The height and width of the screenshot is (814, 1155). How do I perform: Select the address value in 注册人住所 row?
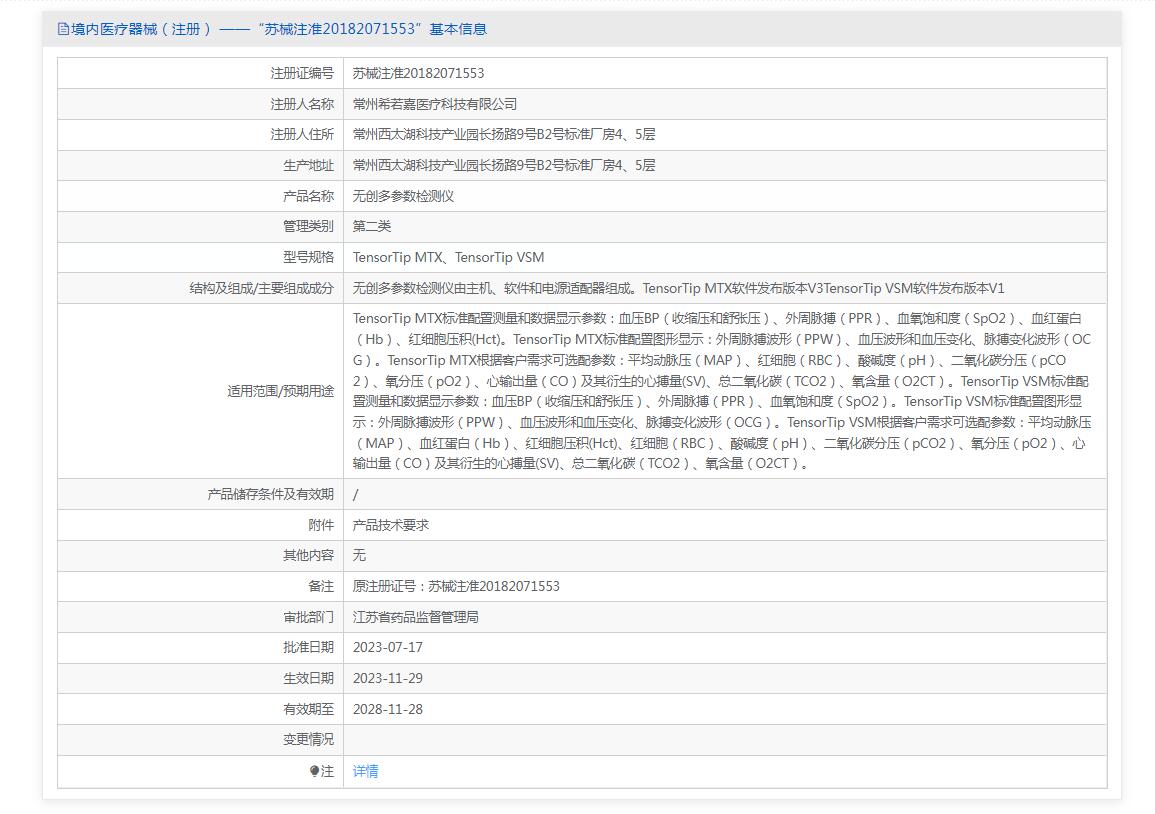(x=504, y=135)
